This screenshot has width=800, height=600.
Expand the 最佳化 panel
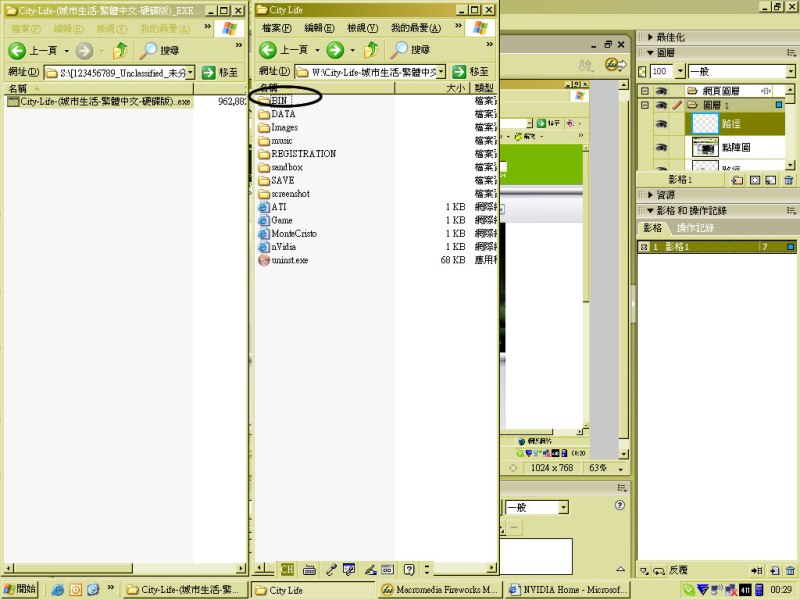click(651, 37)
